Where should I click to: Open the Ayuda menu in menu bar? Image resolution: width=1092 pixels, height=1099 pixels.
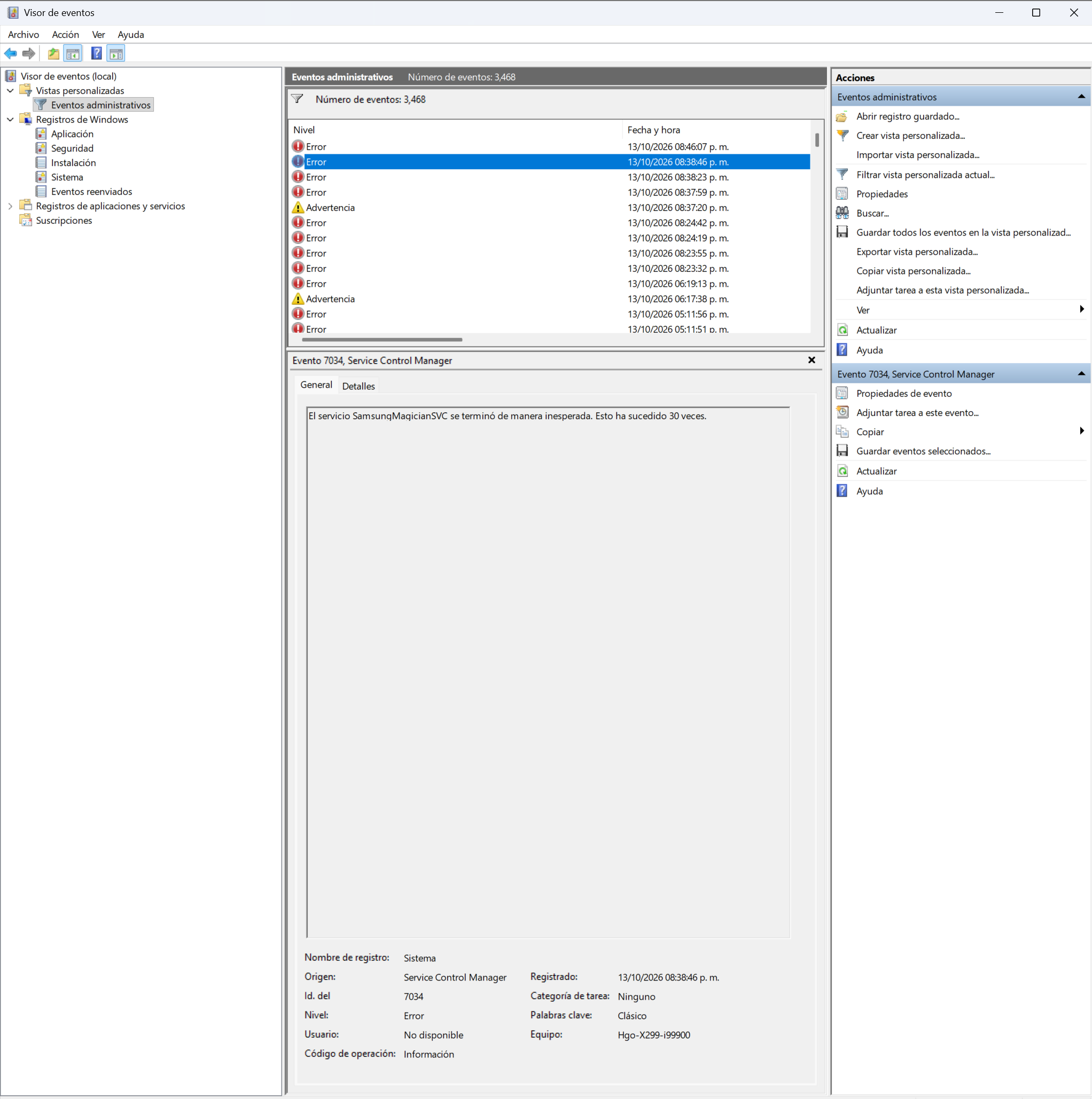point(131,35)
